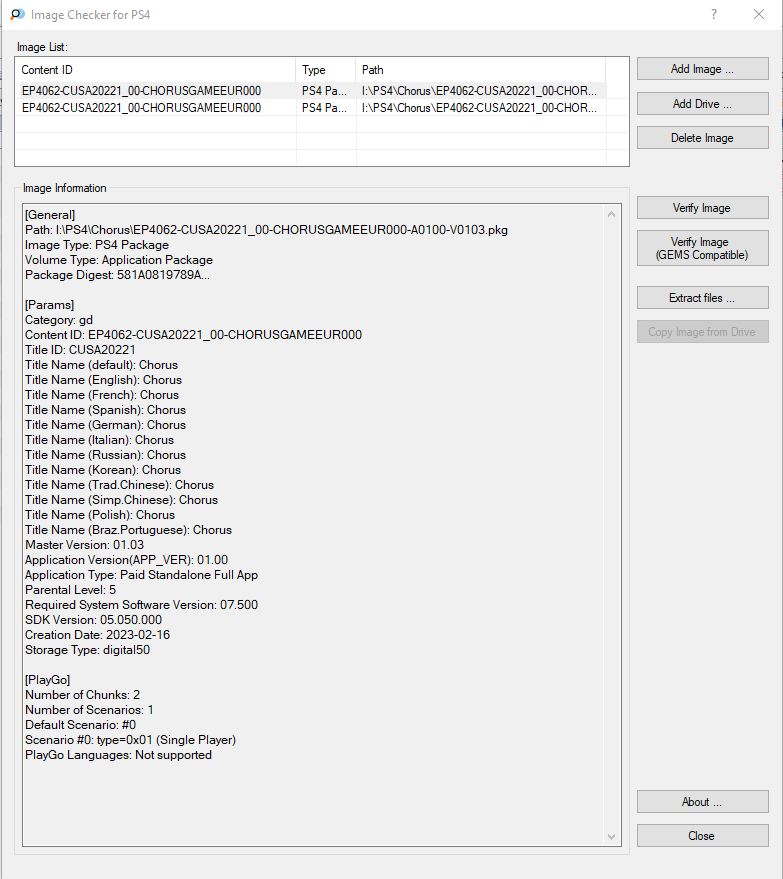Click Application Version(APP_VER) line
This screenshot has height=879, width=783.
click(x=127, y=560)
